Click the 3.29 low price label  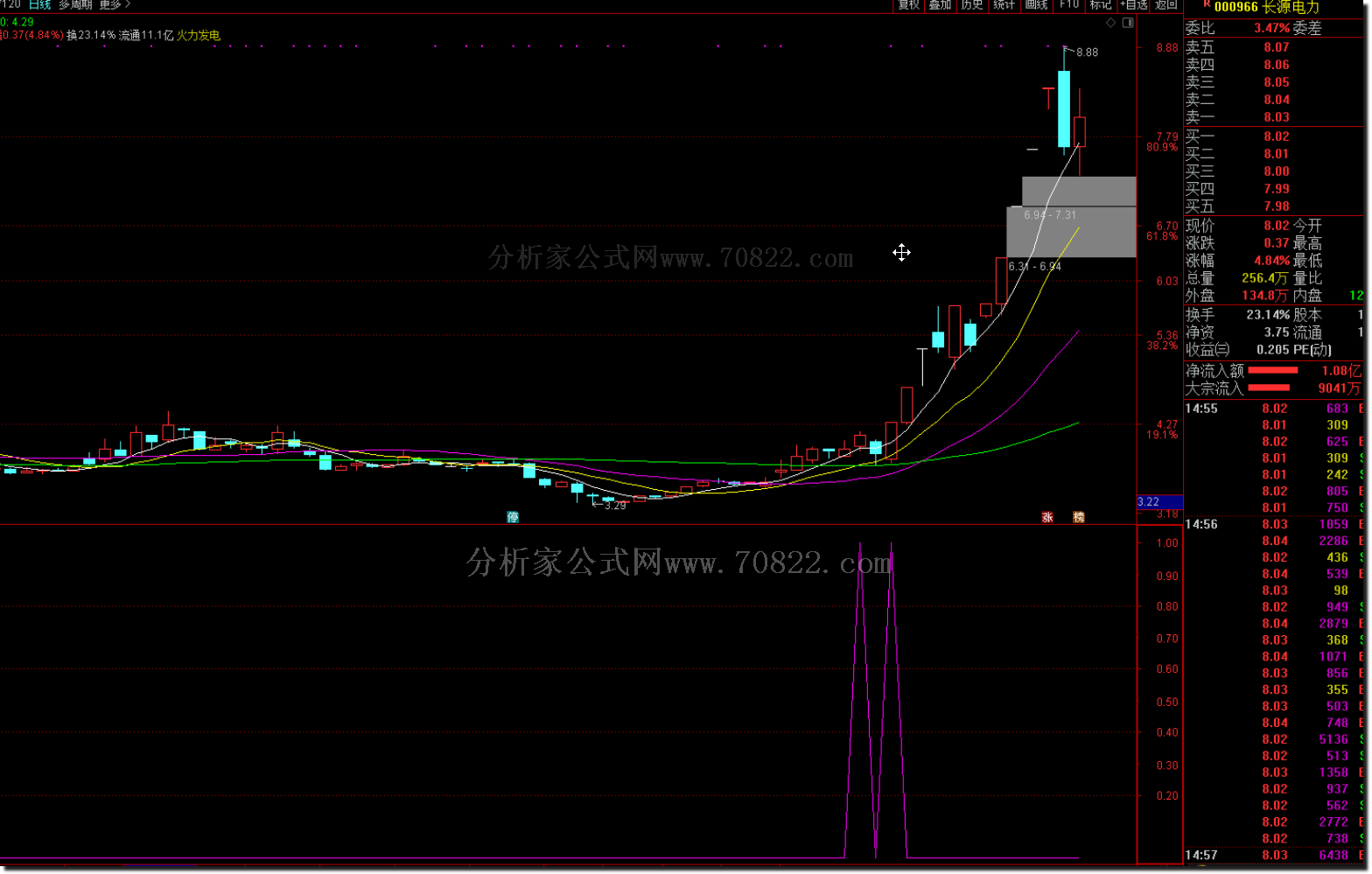point(615,506)
